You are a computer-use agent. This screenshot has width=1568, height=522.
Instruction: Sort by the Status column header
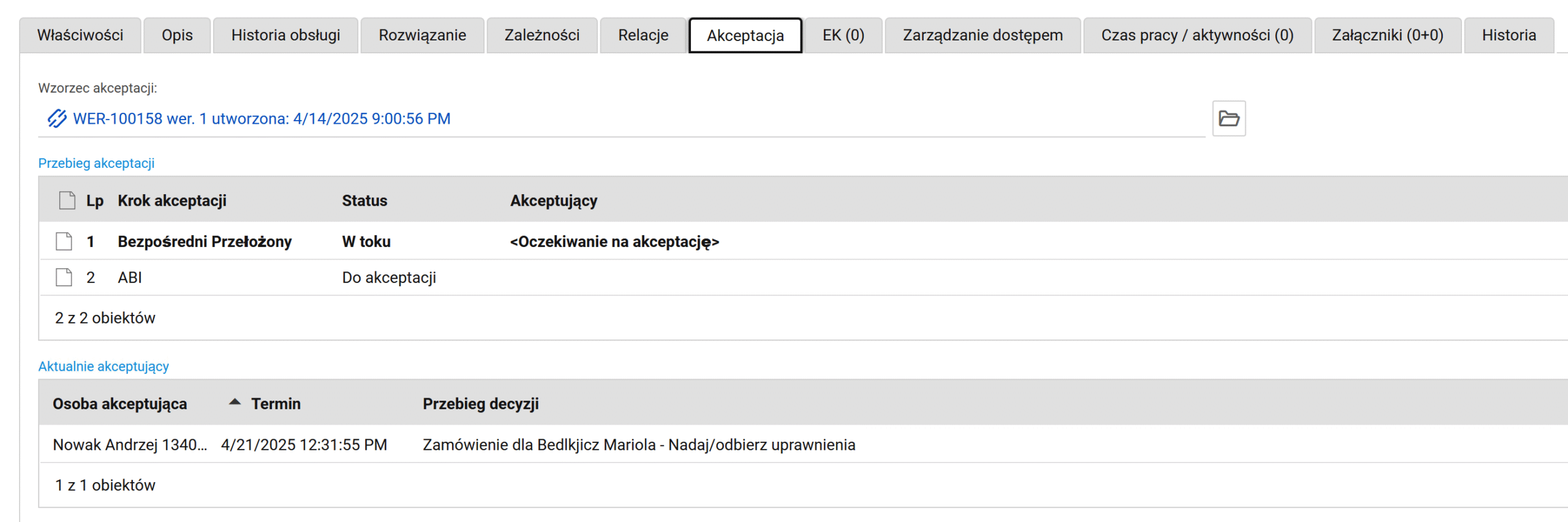coord(364,200)
